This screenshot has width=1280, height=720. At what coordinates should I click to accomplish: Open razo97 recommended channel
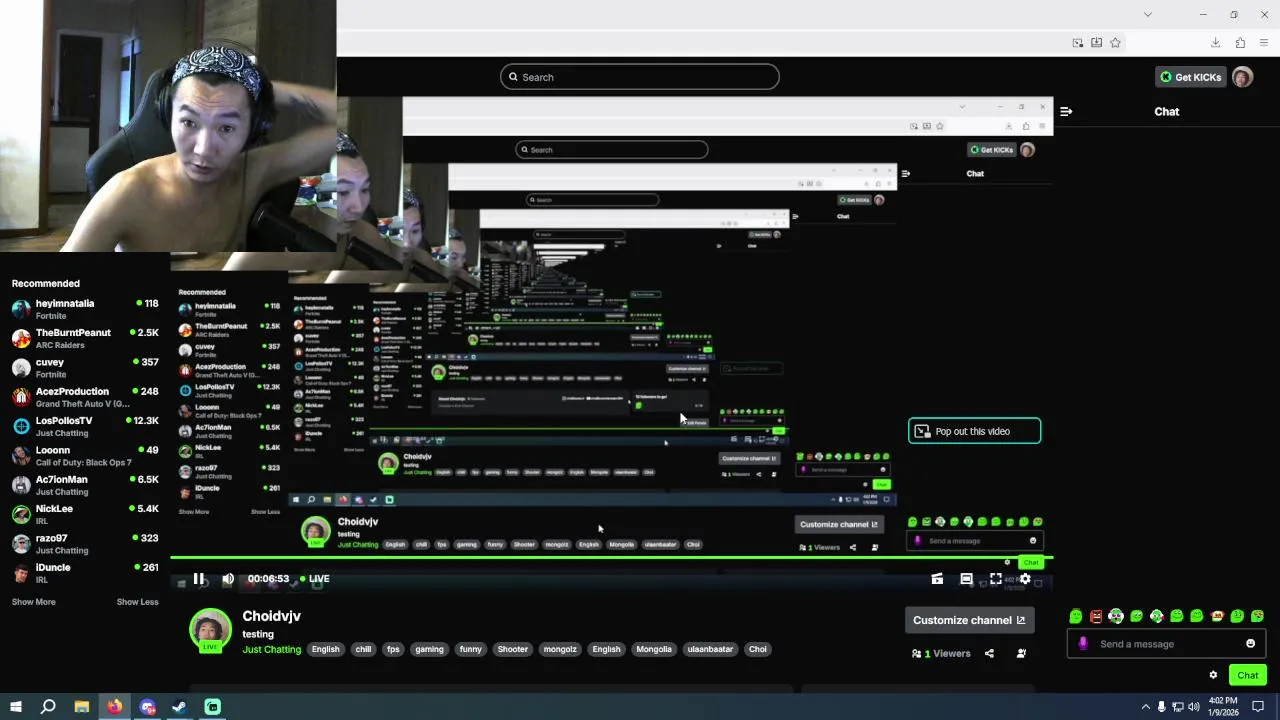tap(85, 544)
